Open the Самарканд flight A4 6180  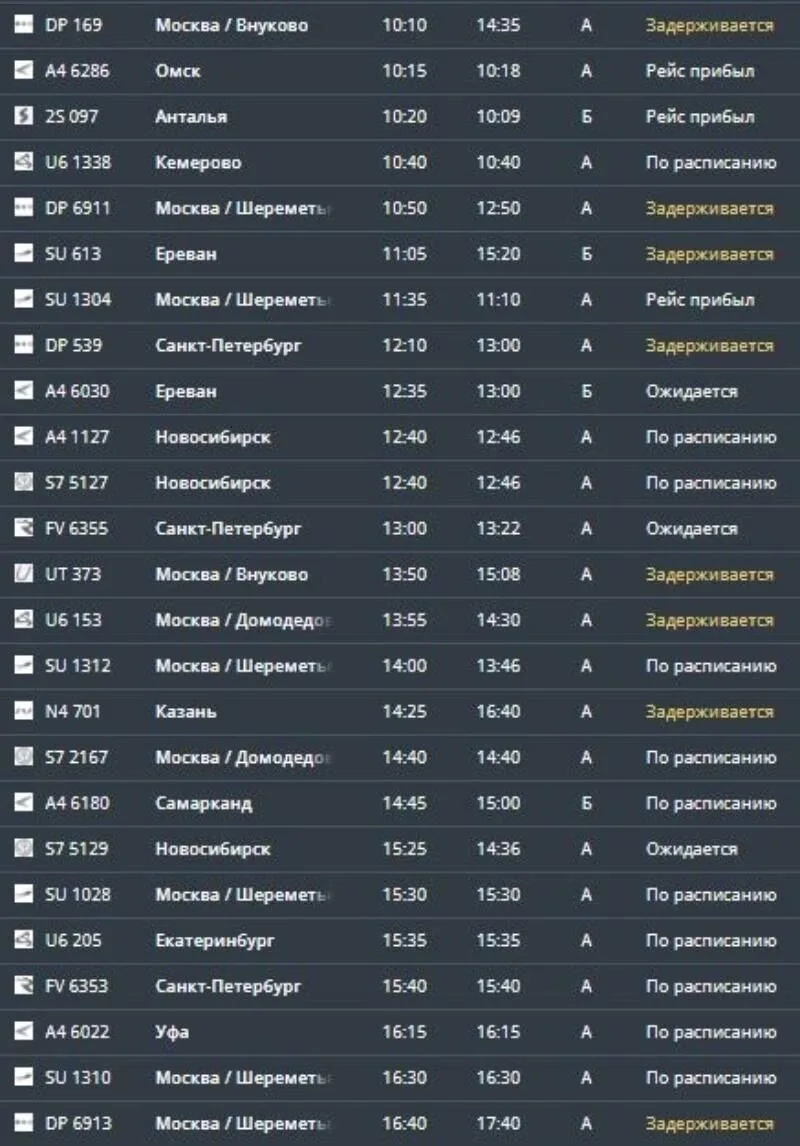400,803
